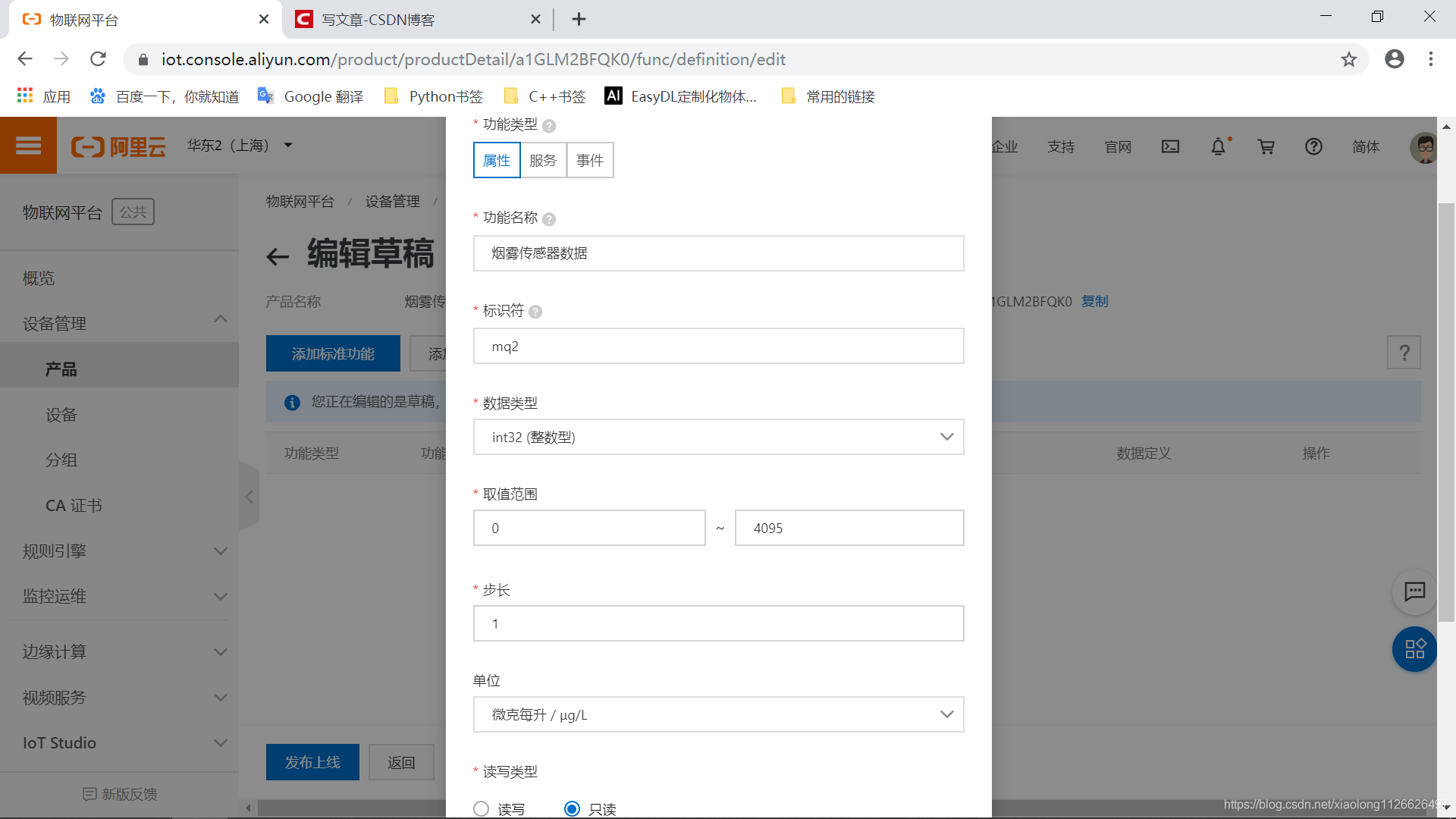Open the shopping cart icon
The image size is (1456, 819).
[1266, 146]
